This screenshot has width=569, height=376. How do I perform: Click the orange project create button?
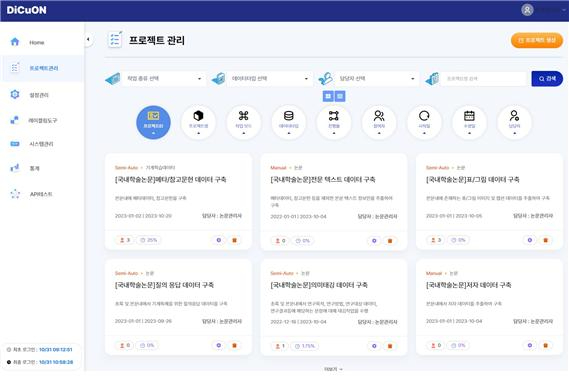point(537,40)
